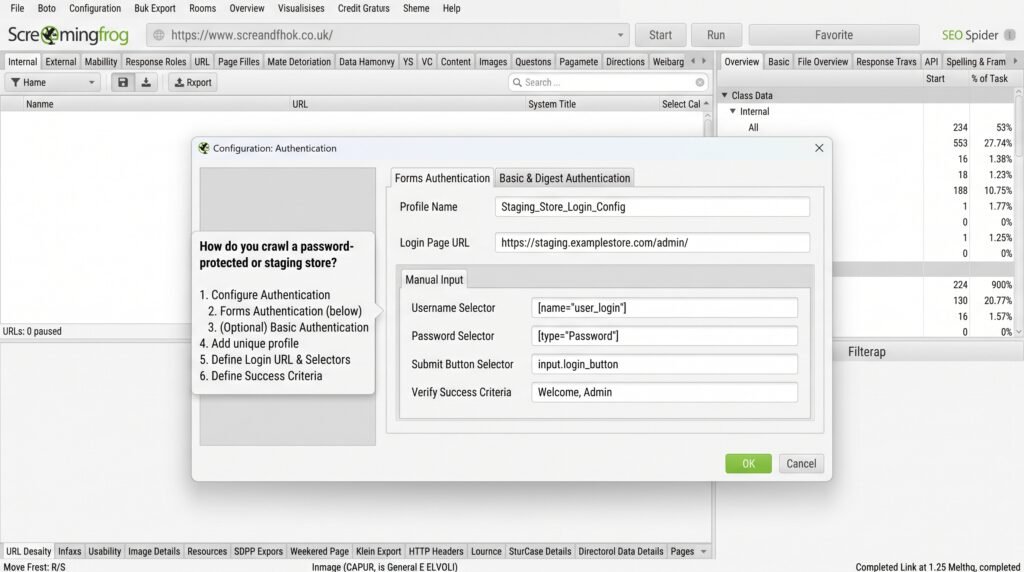Click the right panel vertical scrollbar
This screenshot has height=572, width=1024.
[x=1019, y=212]
